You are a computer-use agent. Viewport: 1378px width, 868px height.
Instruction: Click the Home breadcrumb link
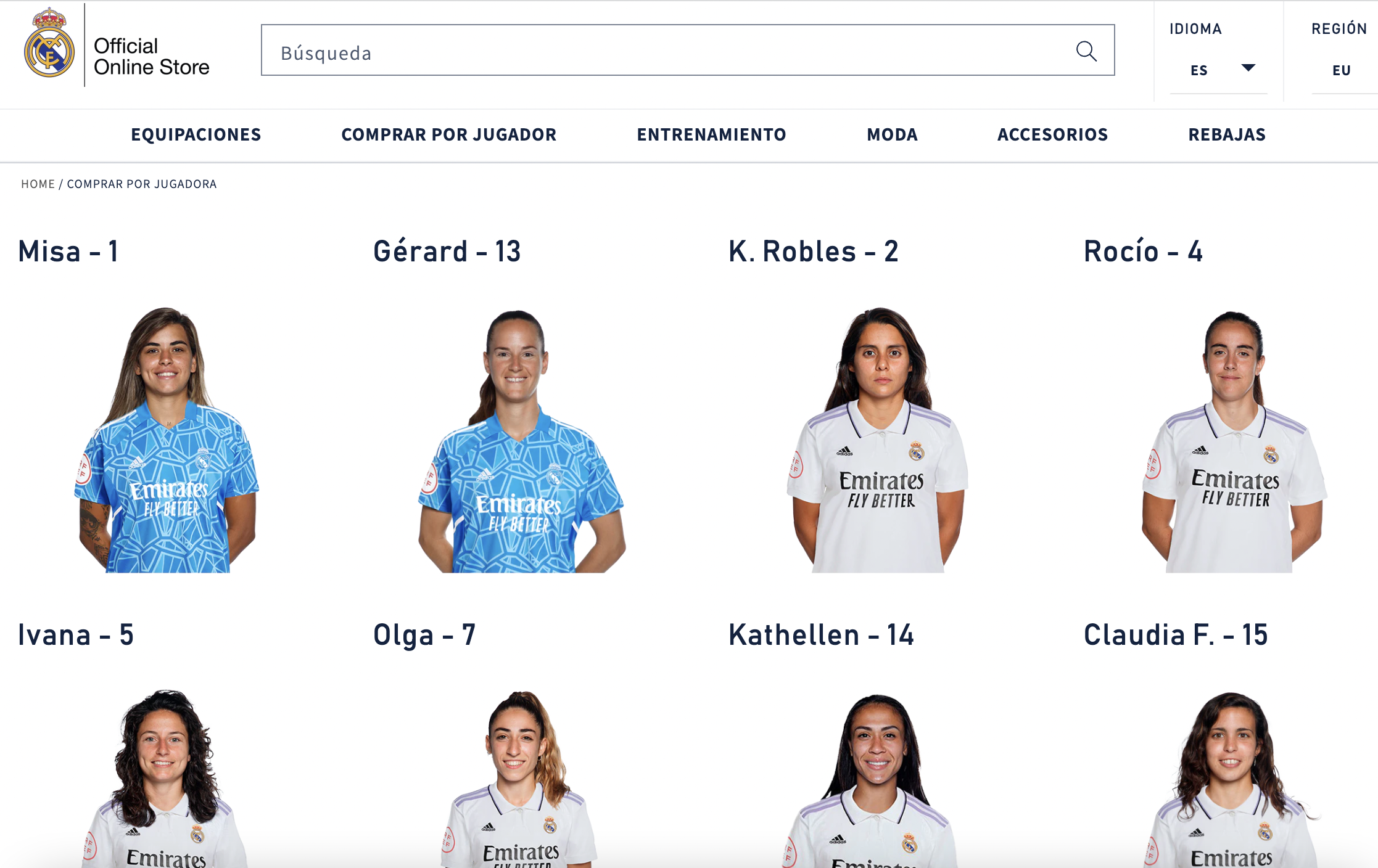(38, 184)
